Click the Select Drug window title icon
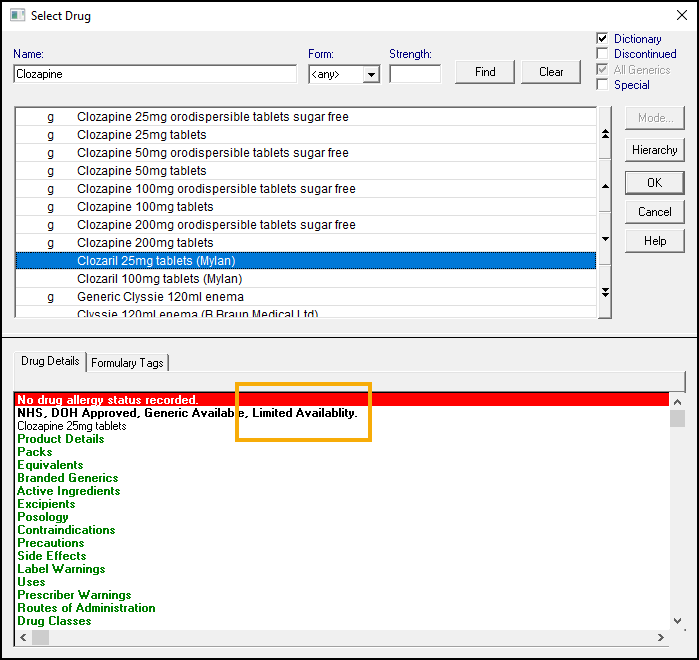699x660 pixels. coord(16,15)
